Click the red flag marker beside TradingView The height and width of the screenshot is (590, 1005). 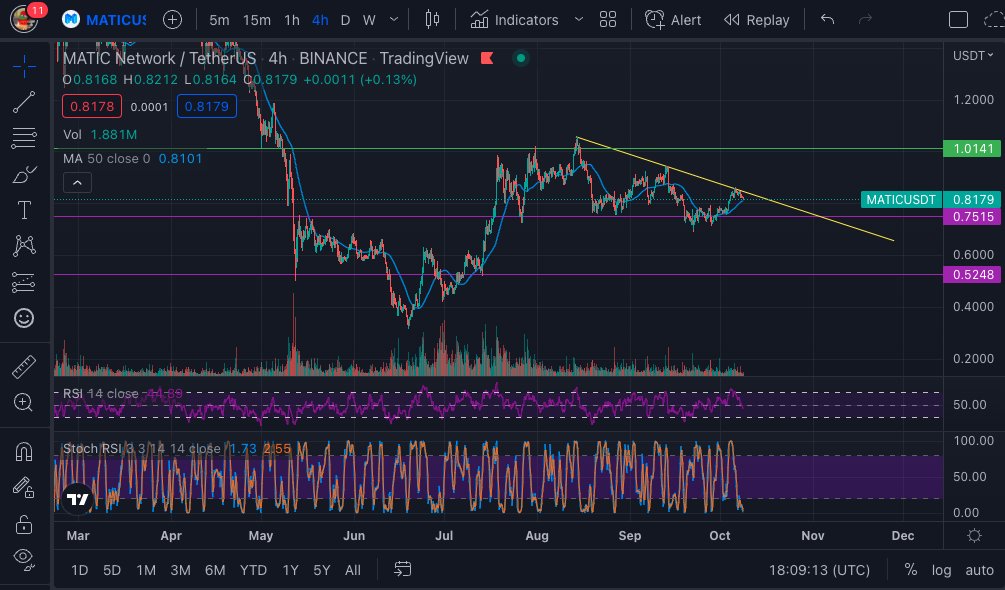(x=487, y=58)
